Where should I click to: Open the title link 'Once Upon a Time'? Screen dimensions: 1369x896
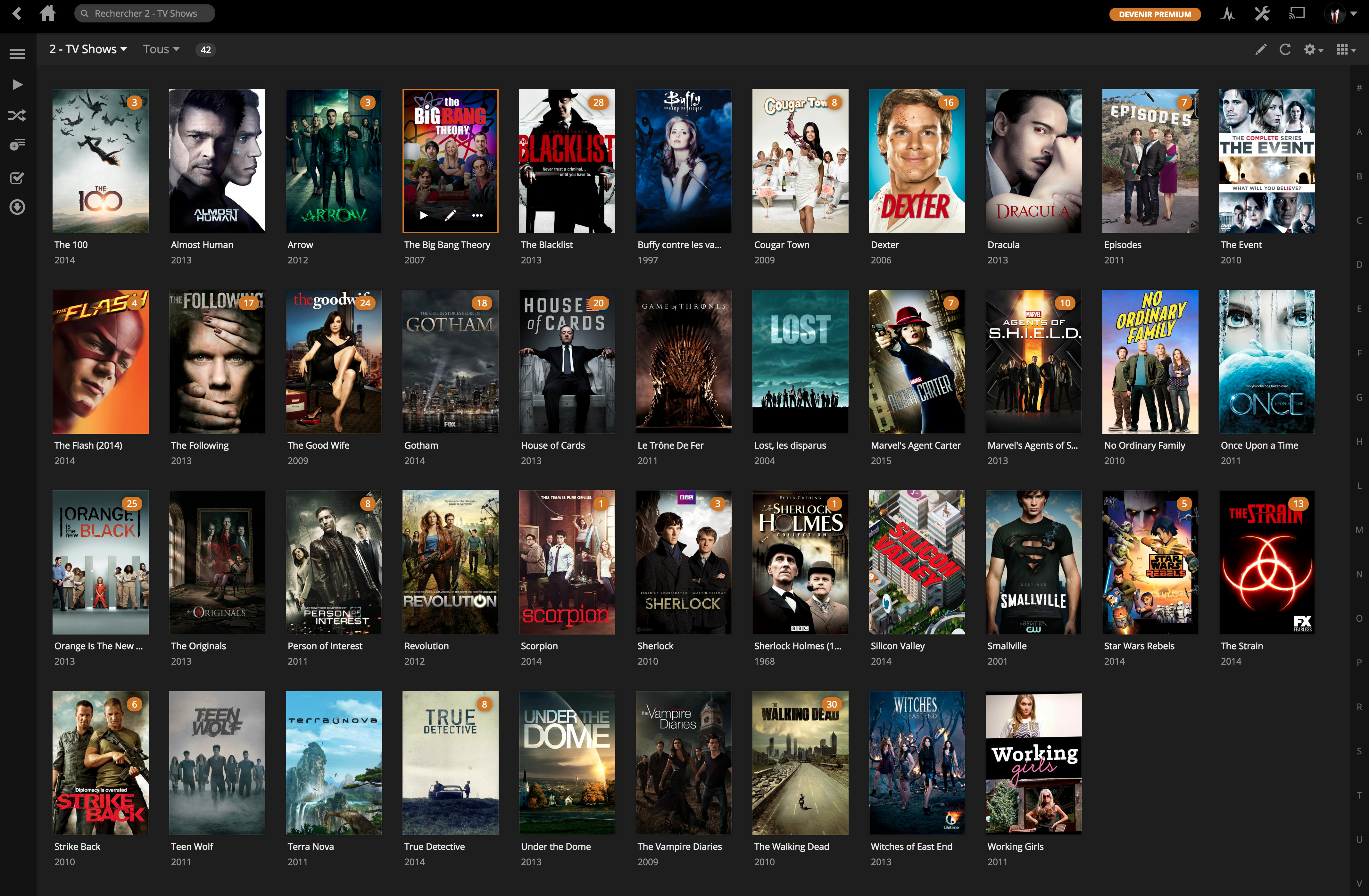pos(1259,446)
